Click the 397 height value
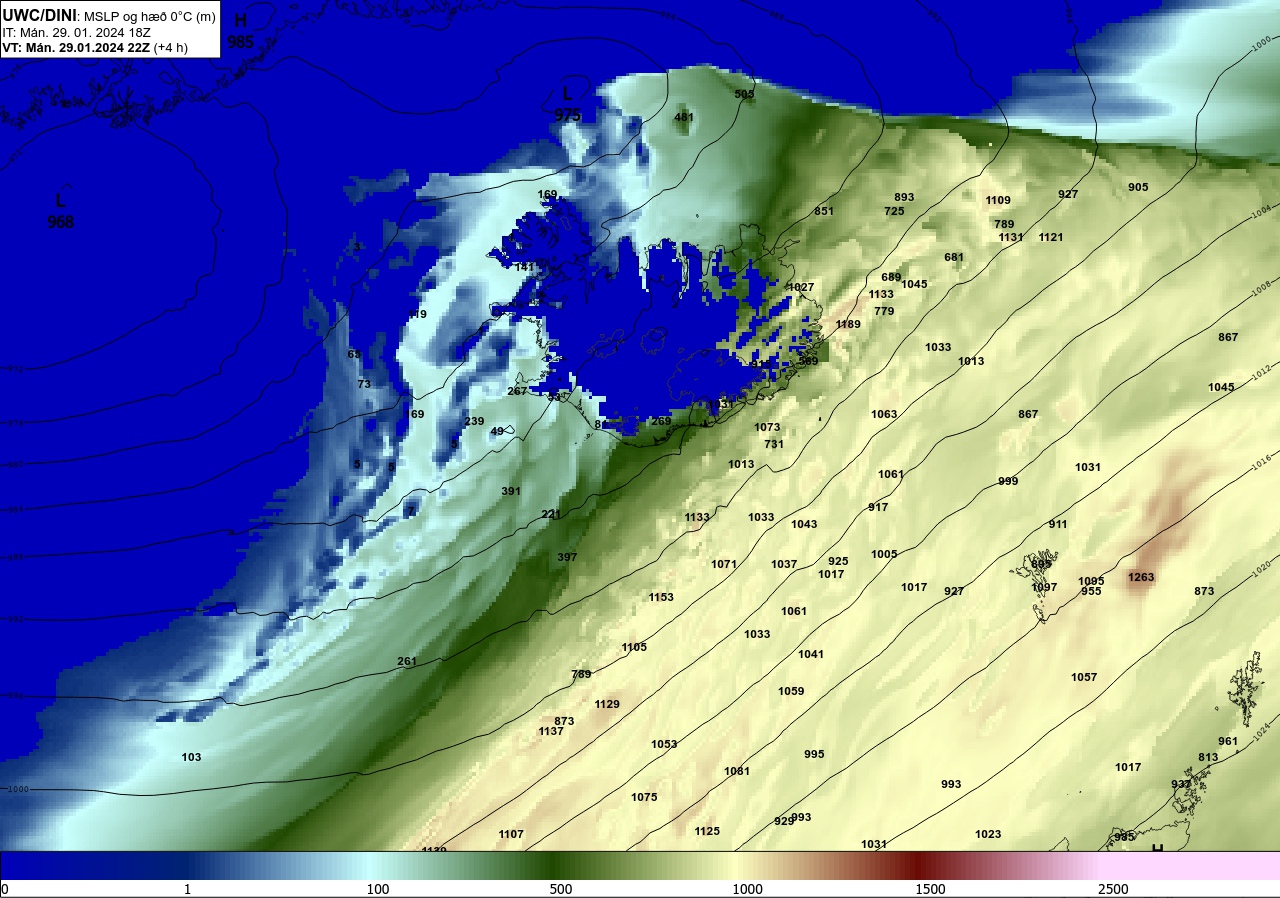 click(567, 557)
